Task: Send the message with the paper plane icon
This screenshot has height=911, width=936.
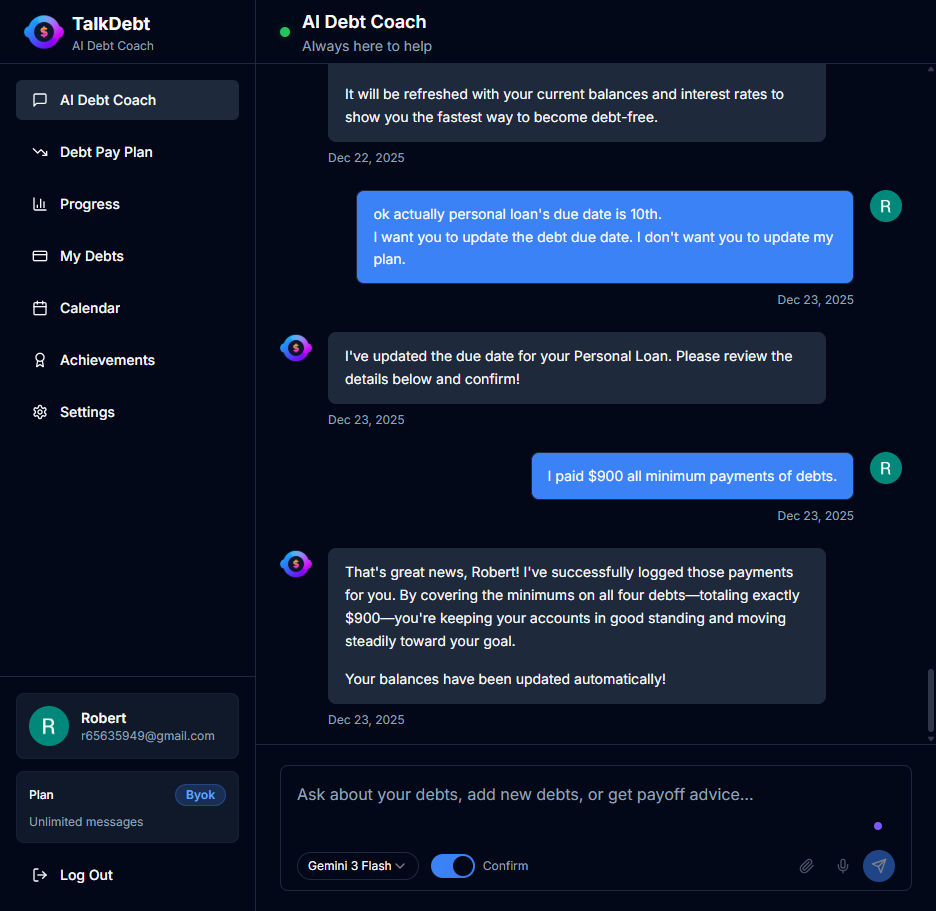Action: [879, 866]
